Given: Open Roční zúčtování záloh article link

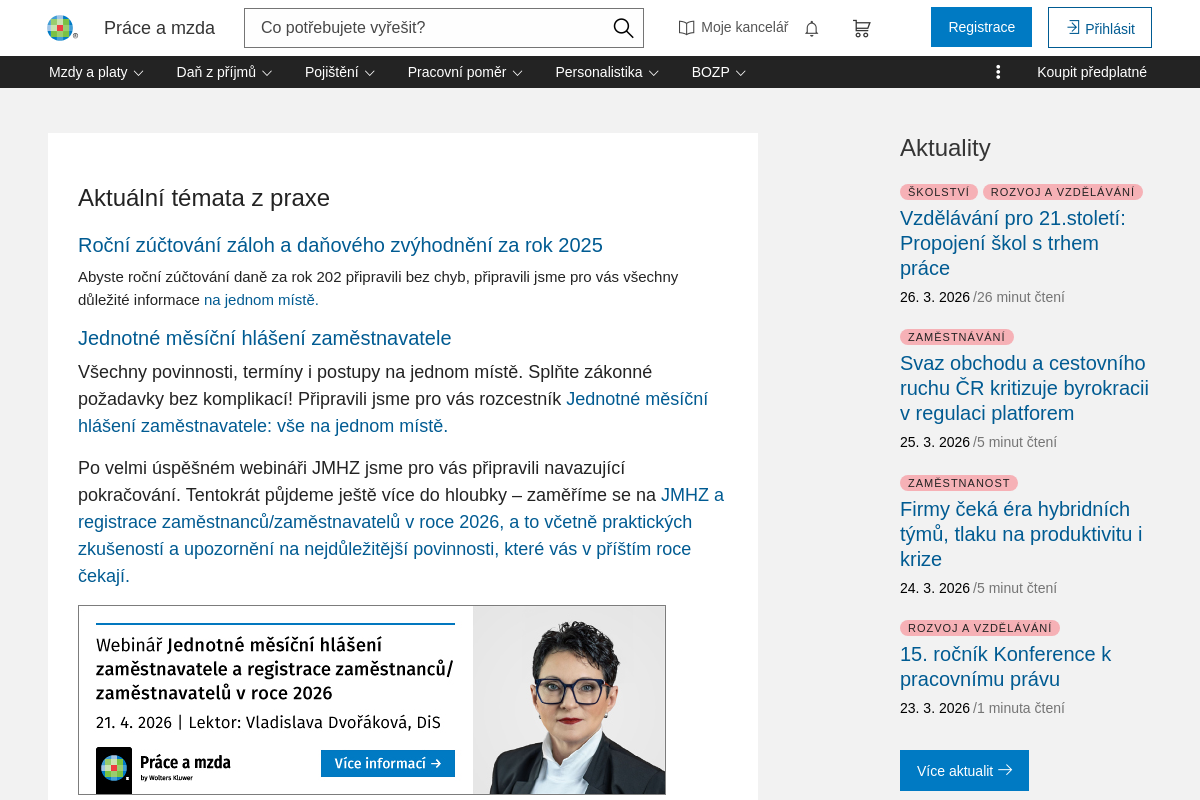Looking at the screenshot, I should click(340, 245).
